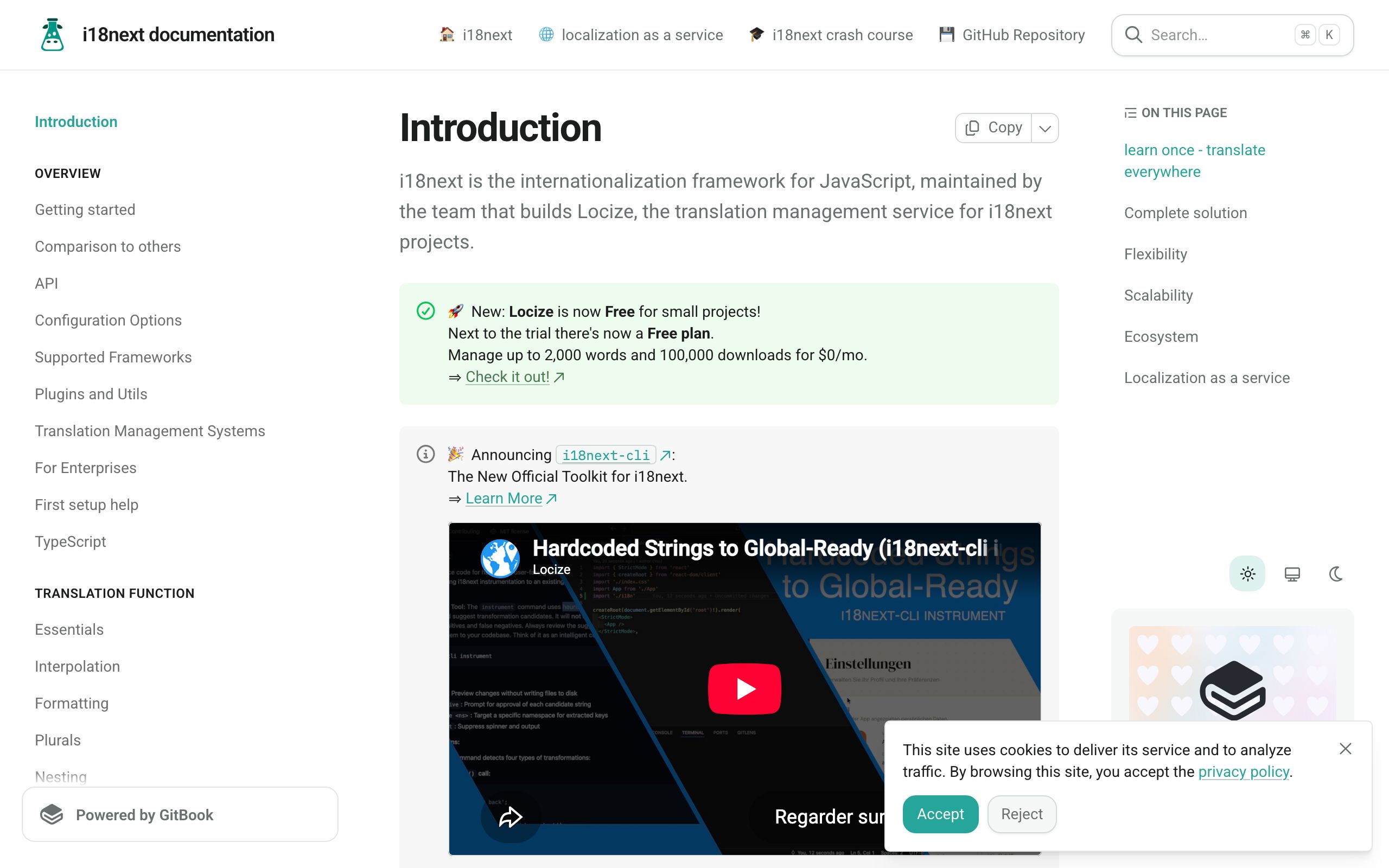
Task: Open the Copy options dropdown chevron
Action: click(1044, 127)
